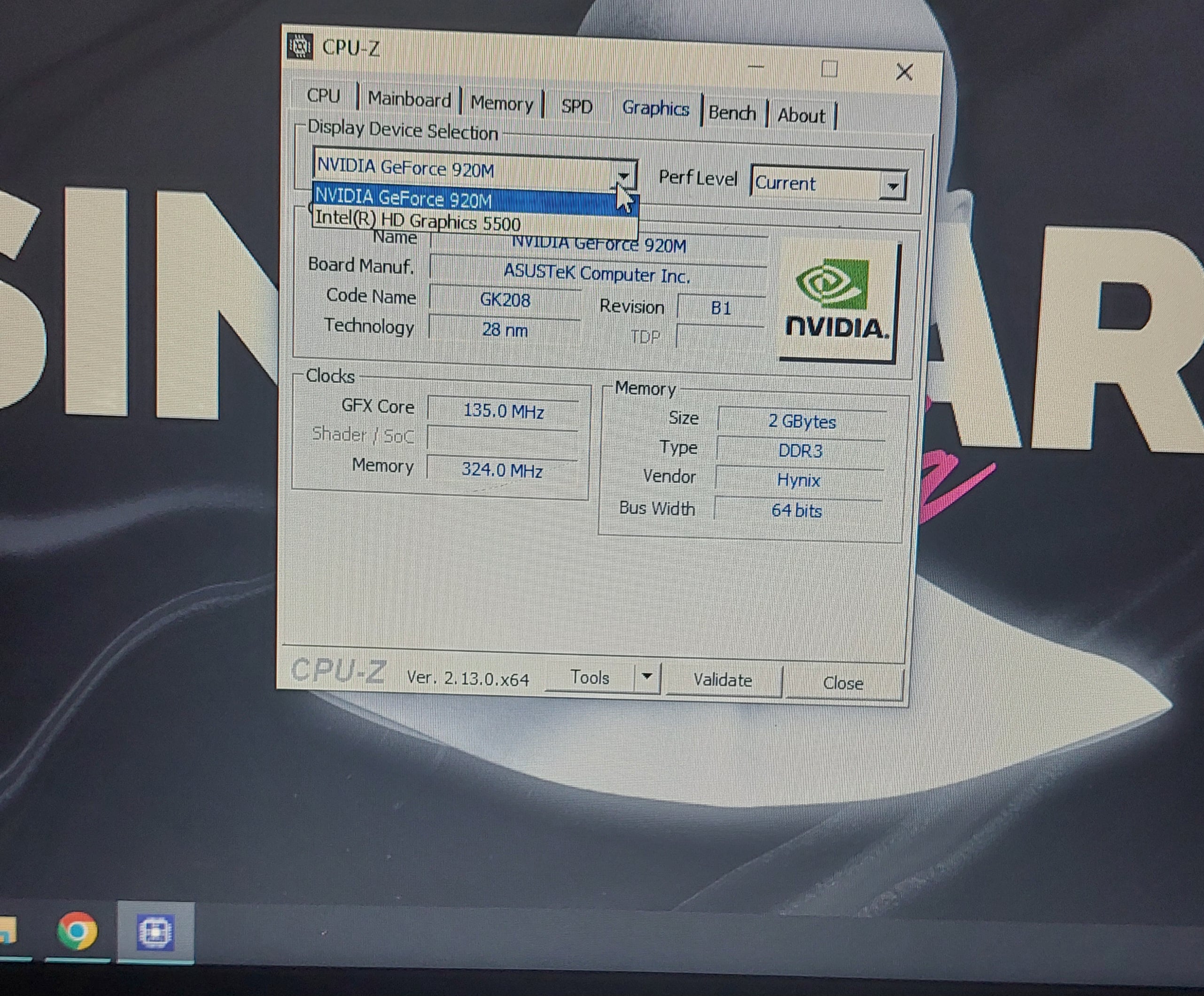Click the Revision B1 value
The height and width of the screenshot is (996, 1204).
721,309
